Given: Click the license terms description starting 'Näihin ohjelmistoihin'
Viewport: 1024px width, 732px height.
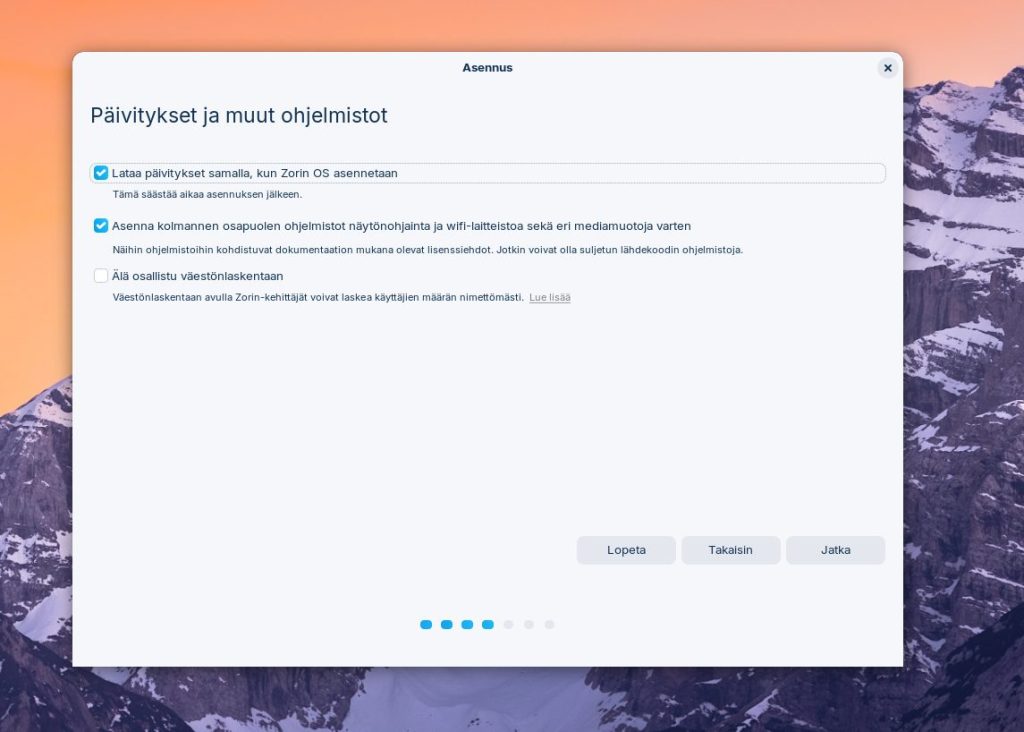Looking at the screenshot, I should 428,249.
